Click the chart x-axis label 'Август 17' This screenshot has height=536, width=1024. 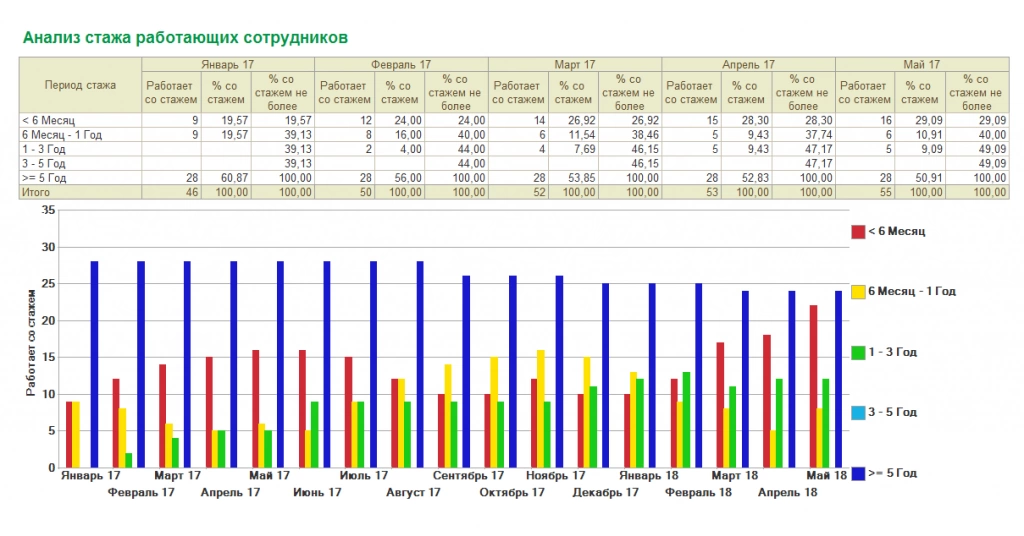(413, 492)
